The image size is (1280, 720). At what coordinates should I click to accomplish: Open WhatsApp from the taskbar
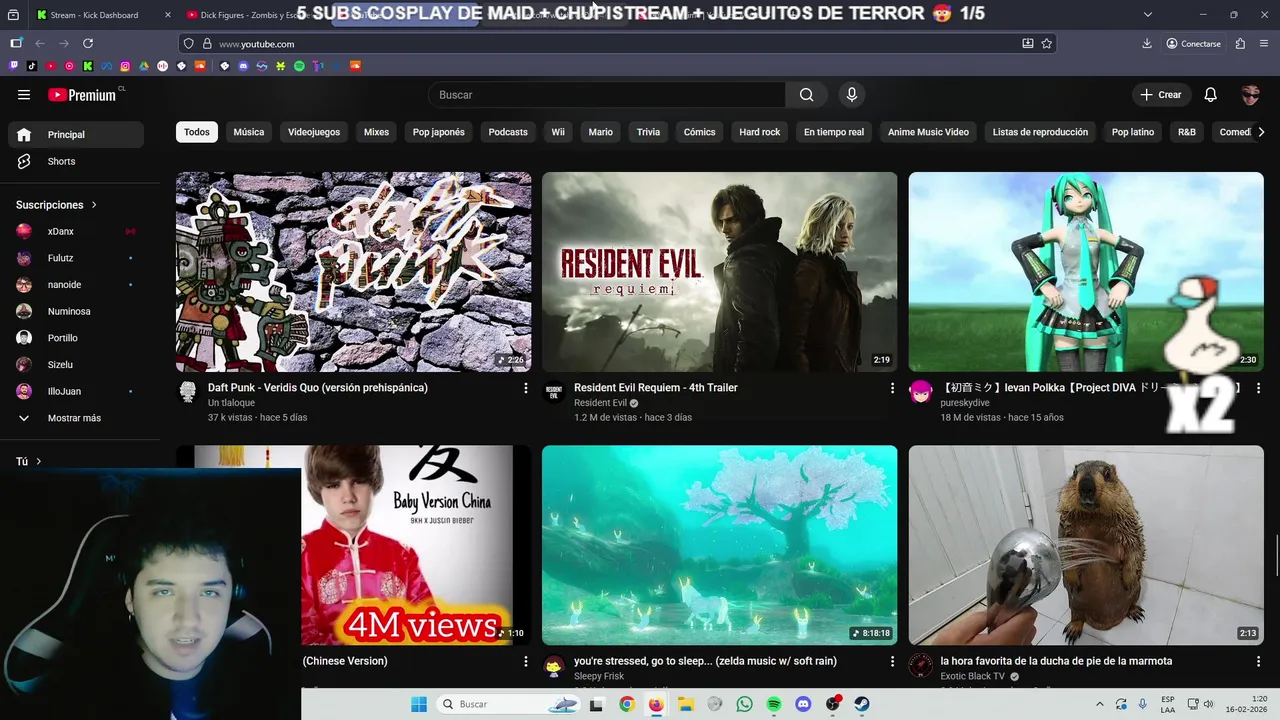[744, 704]
